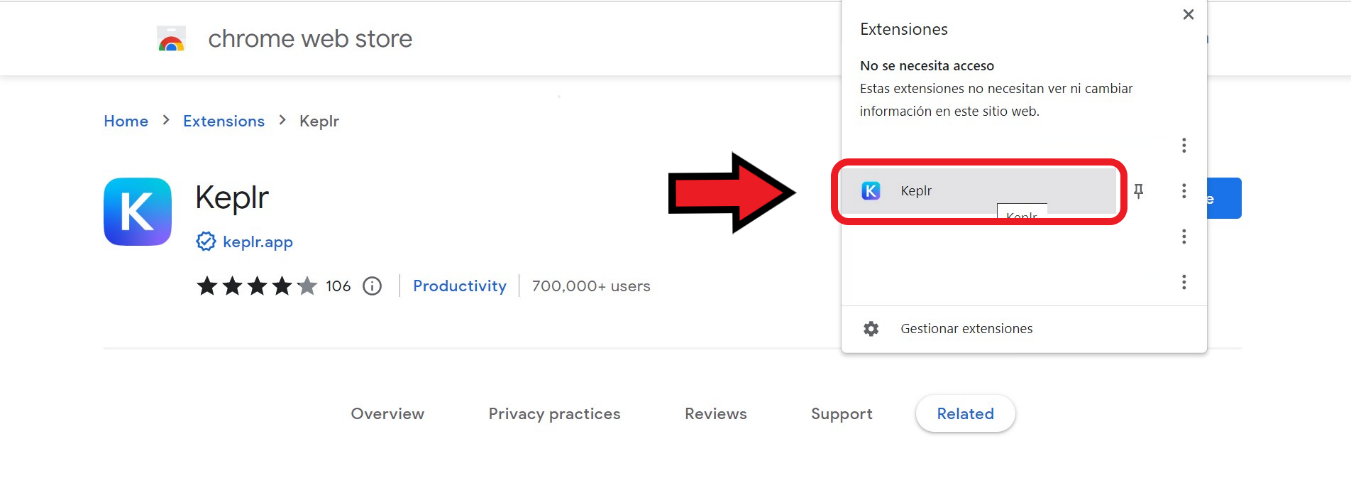Select the Related tab

click(x=965, y=414)
